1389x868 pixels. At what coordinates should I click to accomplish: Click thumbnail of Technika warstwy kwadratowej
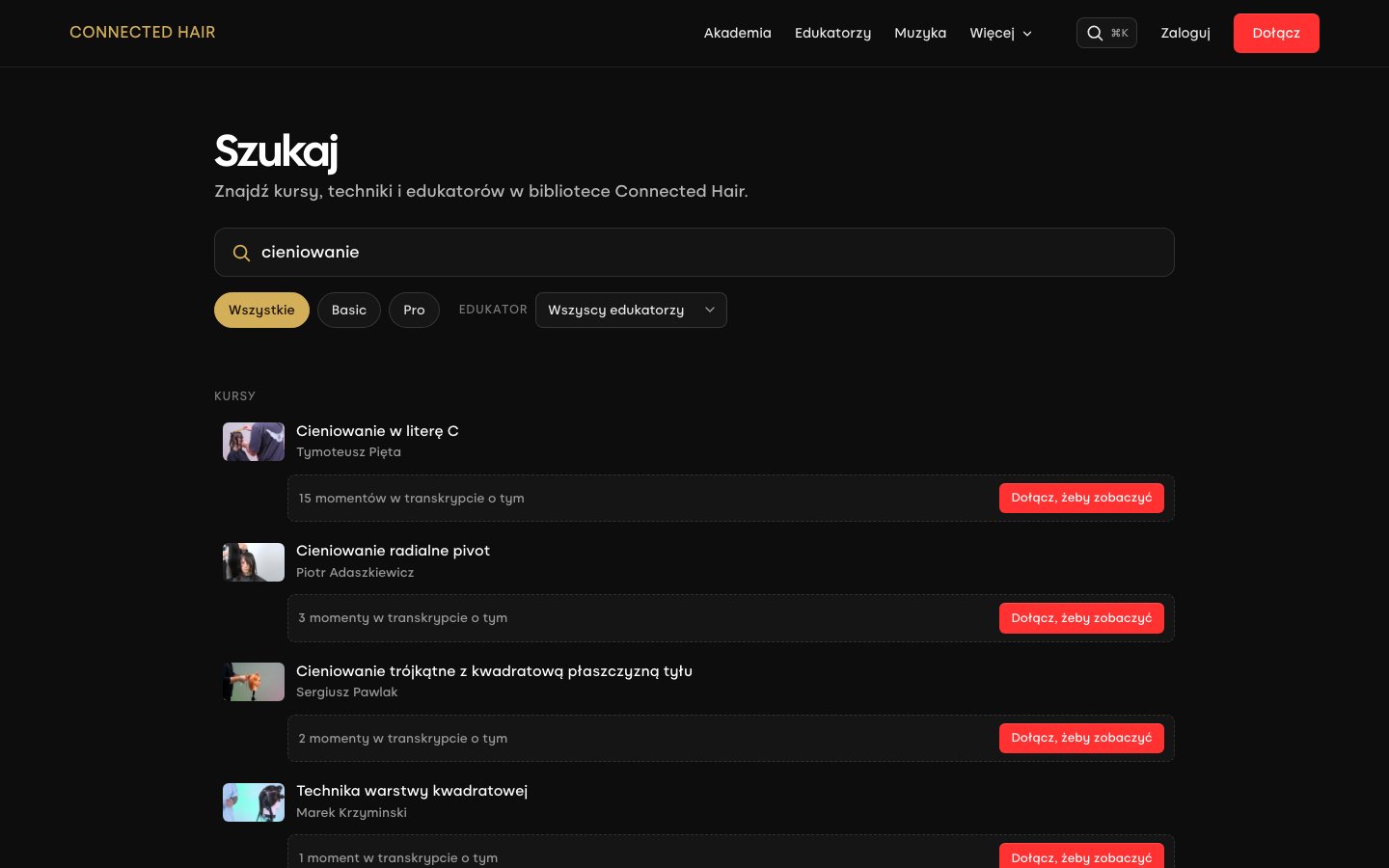pyautogui.click(x=254, y=802)
